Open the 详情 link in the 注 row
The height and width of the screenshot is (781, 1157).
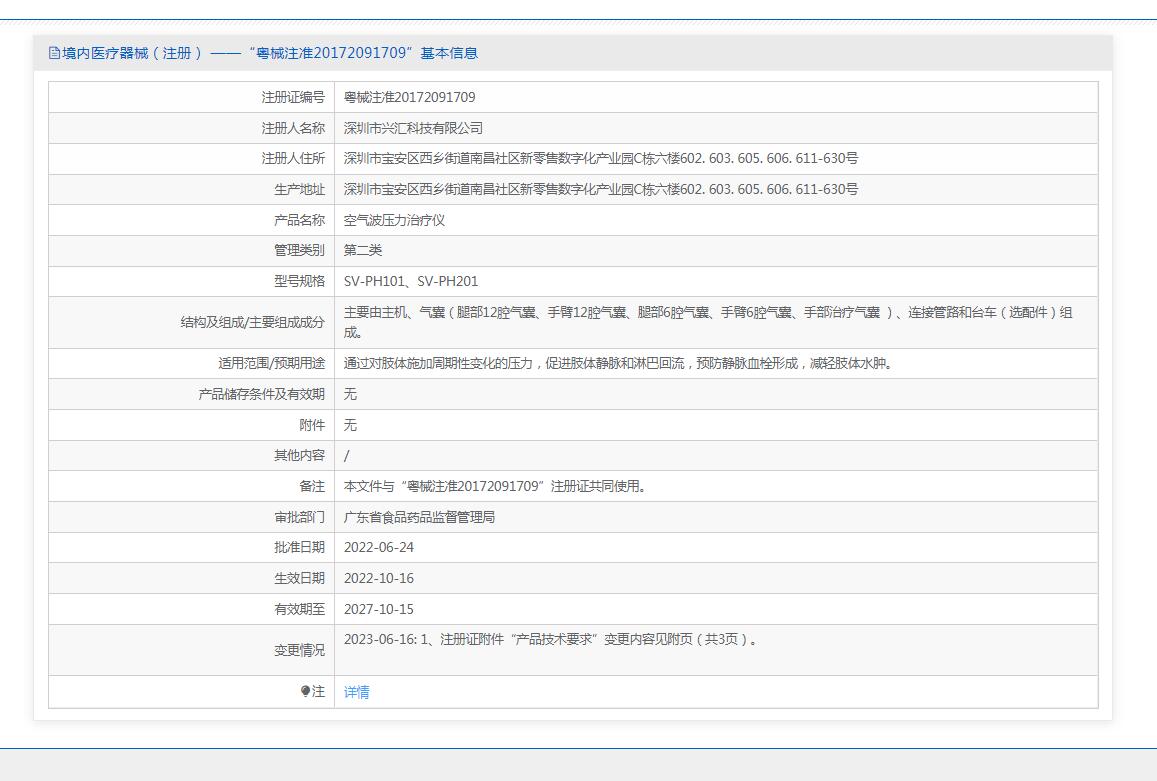[x=356, y=692]
